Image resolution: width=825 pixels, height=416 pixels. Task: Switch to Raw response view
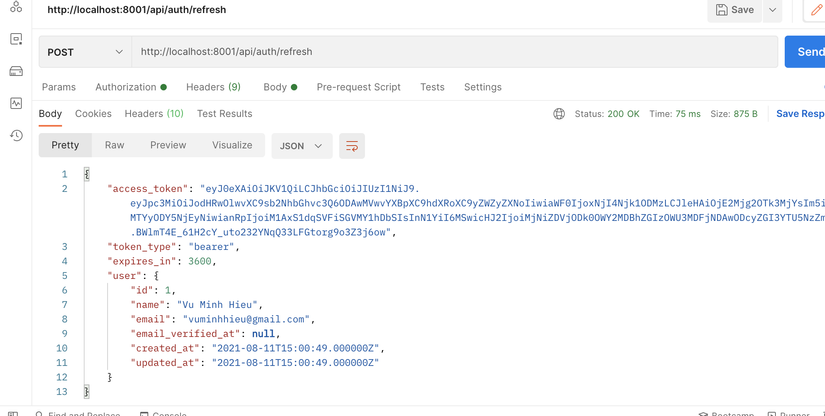(115, 145)
